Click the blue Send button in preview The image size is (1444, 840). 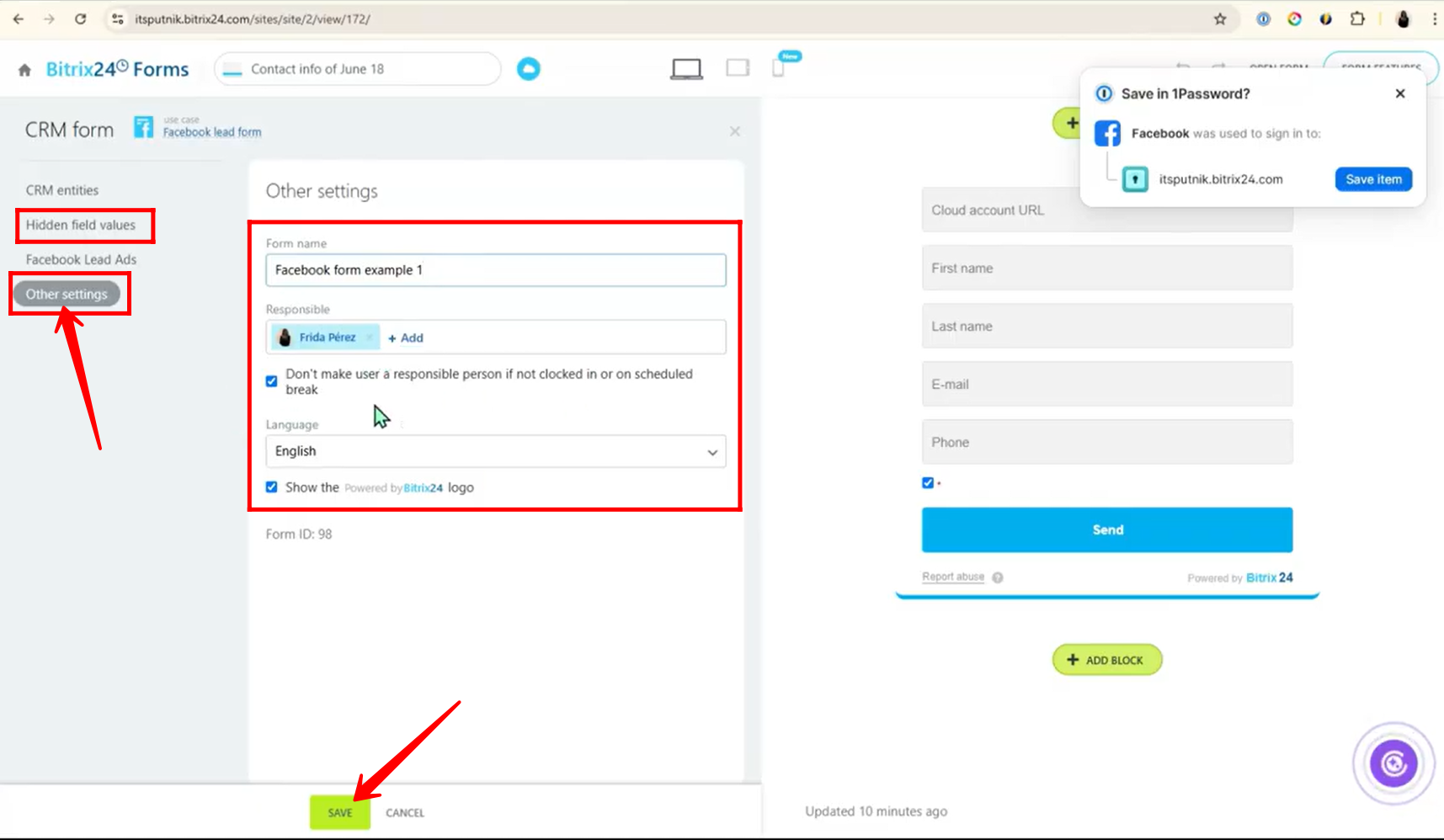click(x=1107, y=530)
